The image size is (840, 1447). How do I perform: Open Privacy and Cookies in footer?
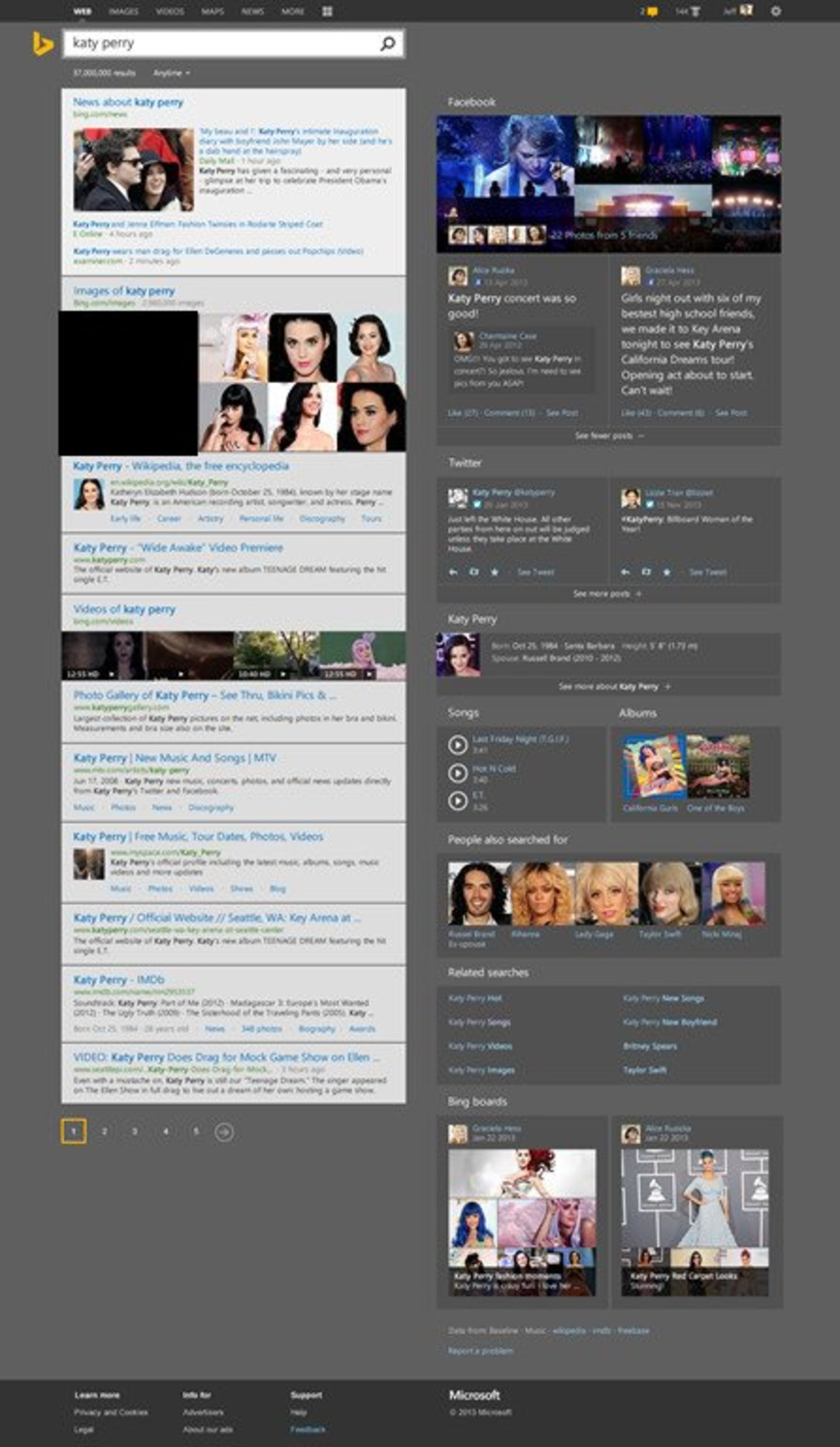pyautogui.click(x=111, y=1412)
